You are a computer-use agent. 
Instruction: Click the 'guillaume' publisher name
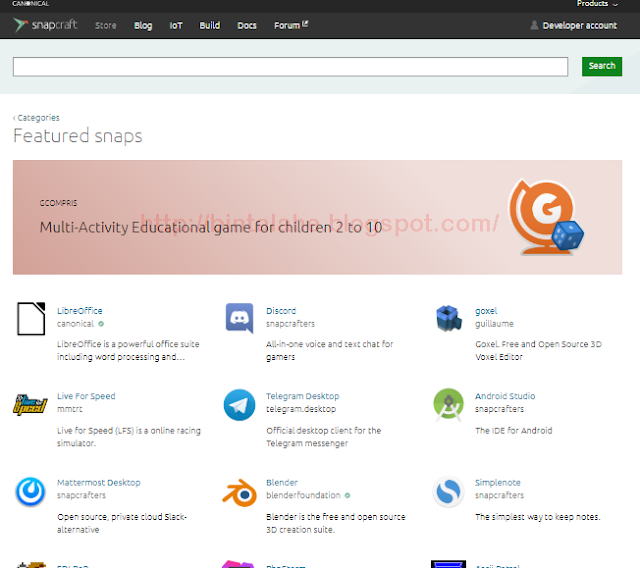point(494,324)
